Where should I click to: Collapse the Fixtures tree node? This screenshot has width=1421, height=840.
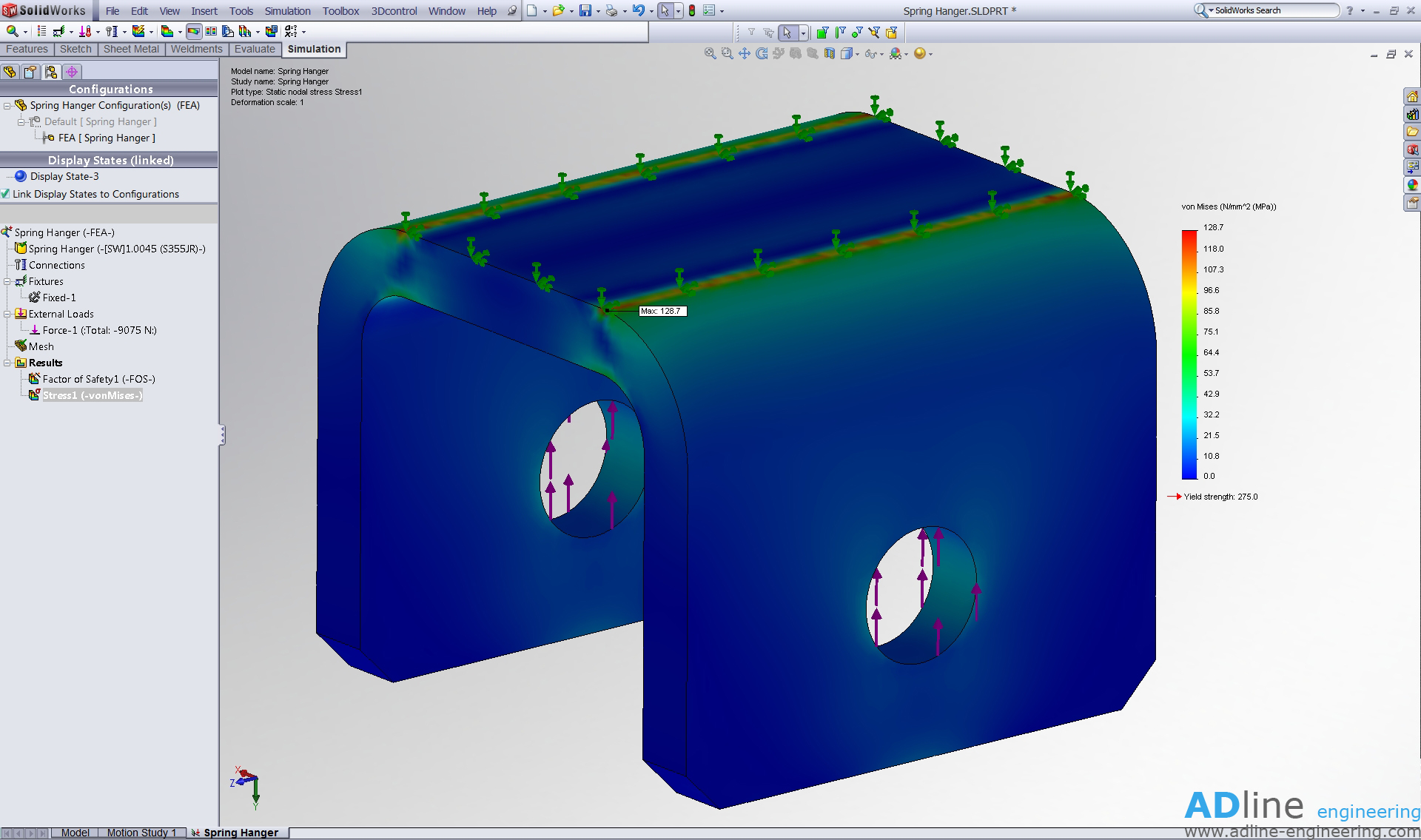tap(7, 282)
